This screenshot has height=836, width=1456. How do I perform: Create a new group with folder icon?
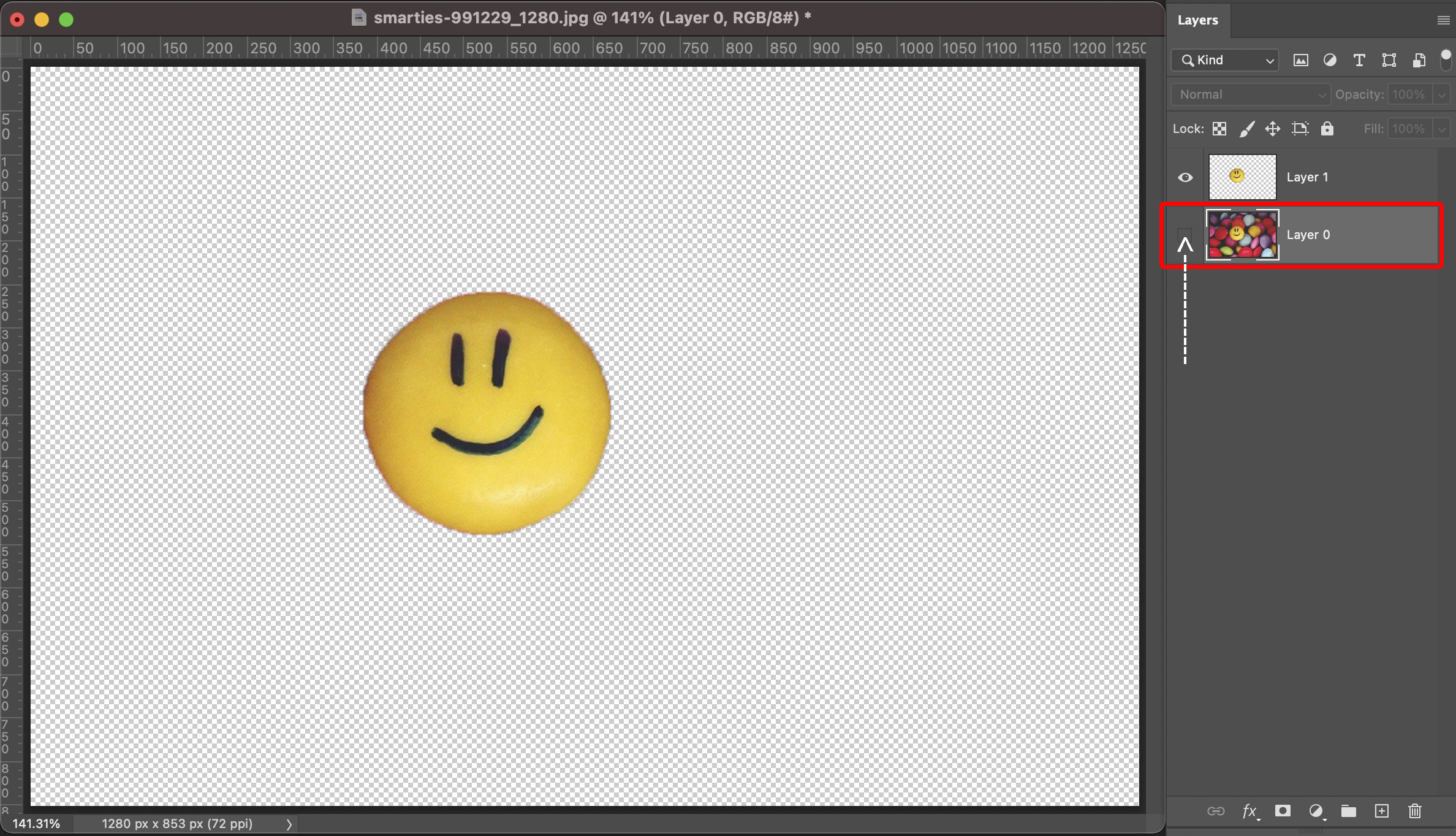[x=1348, y=811]
